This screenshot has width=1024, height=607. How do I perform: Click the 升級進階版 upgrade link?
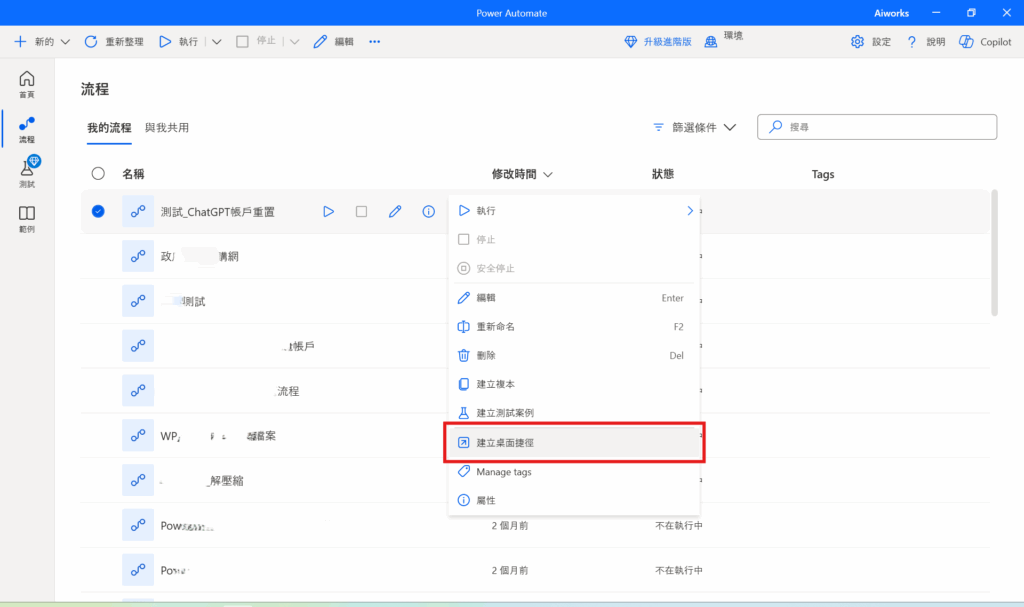pos(658,42)
